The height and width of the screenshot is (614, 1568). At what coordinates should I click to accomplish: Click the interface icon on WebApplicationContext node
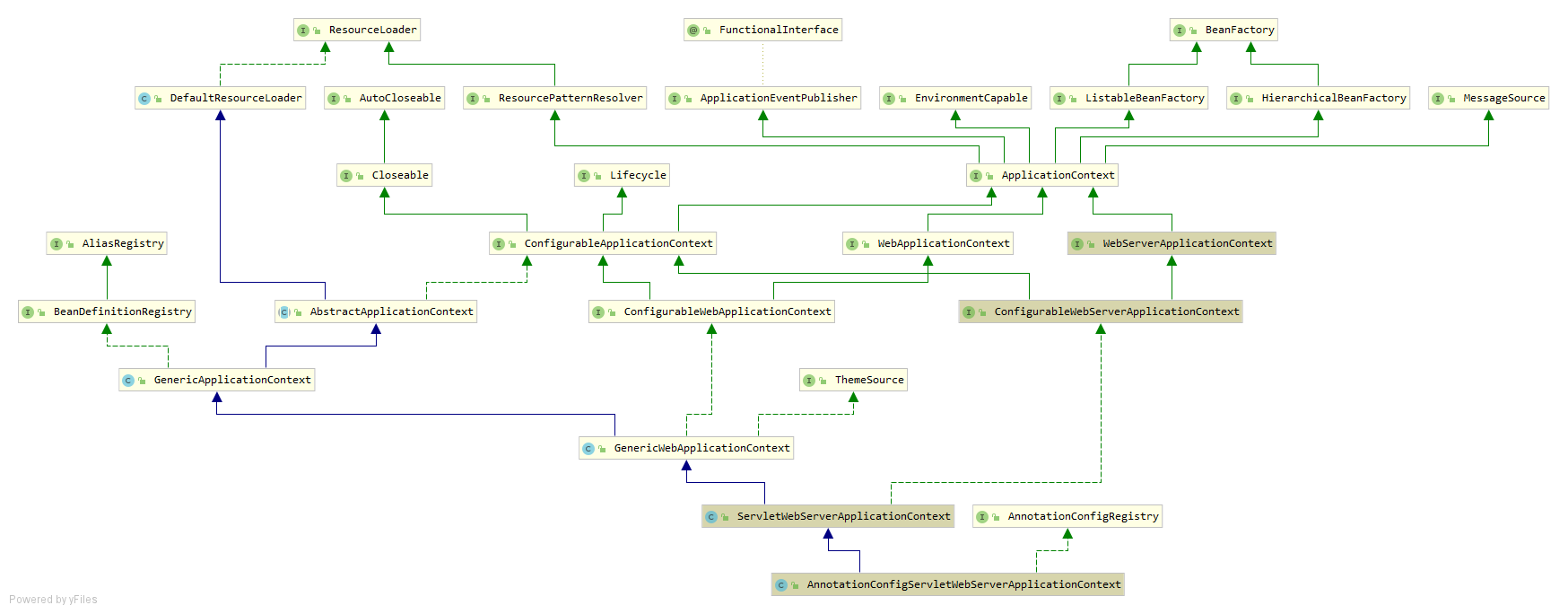pyautogui.click(x=852, y=244)
